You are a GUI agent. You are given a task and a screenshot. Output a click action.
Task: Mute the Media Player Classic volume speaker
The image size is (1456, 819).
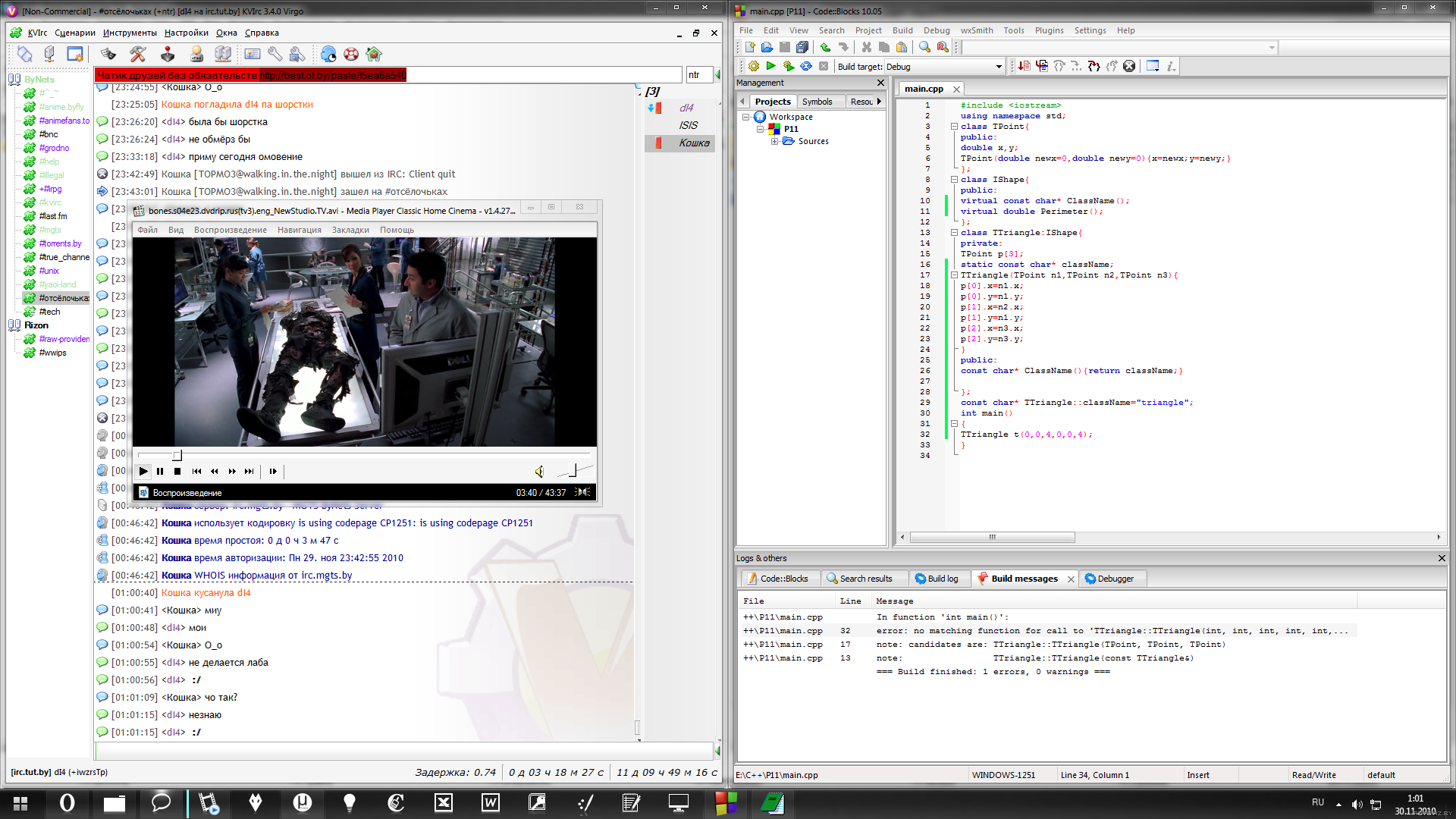[x=539, y=472]
